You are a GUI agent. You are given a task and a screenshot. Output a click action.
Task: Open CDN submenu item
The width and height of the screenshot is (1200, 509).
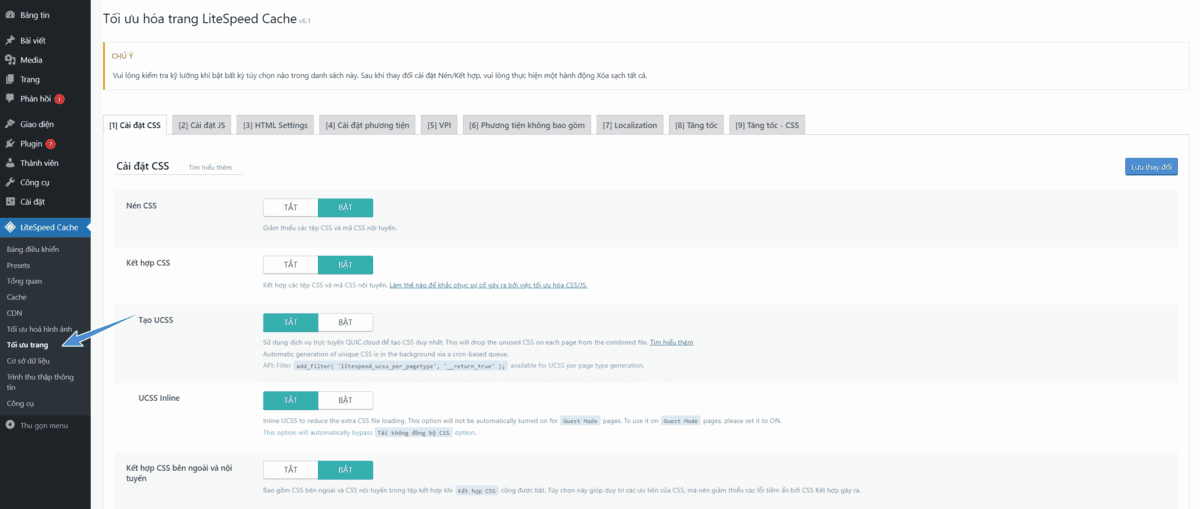14,313
